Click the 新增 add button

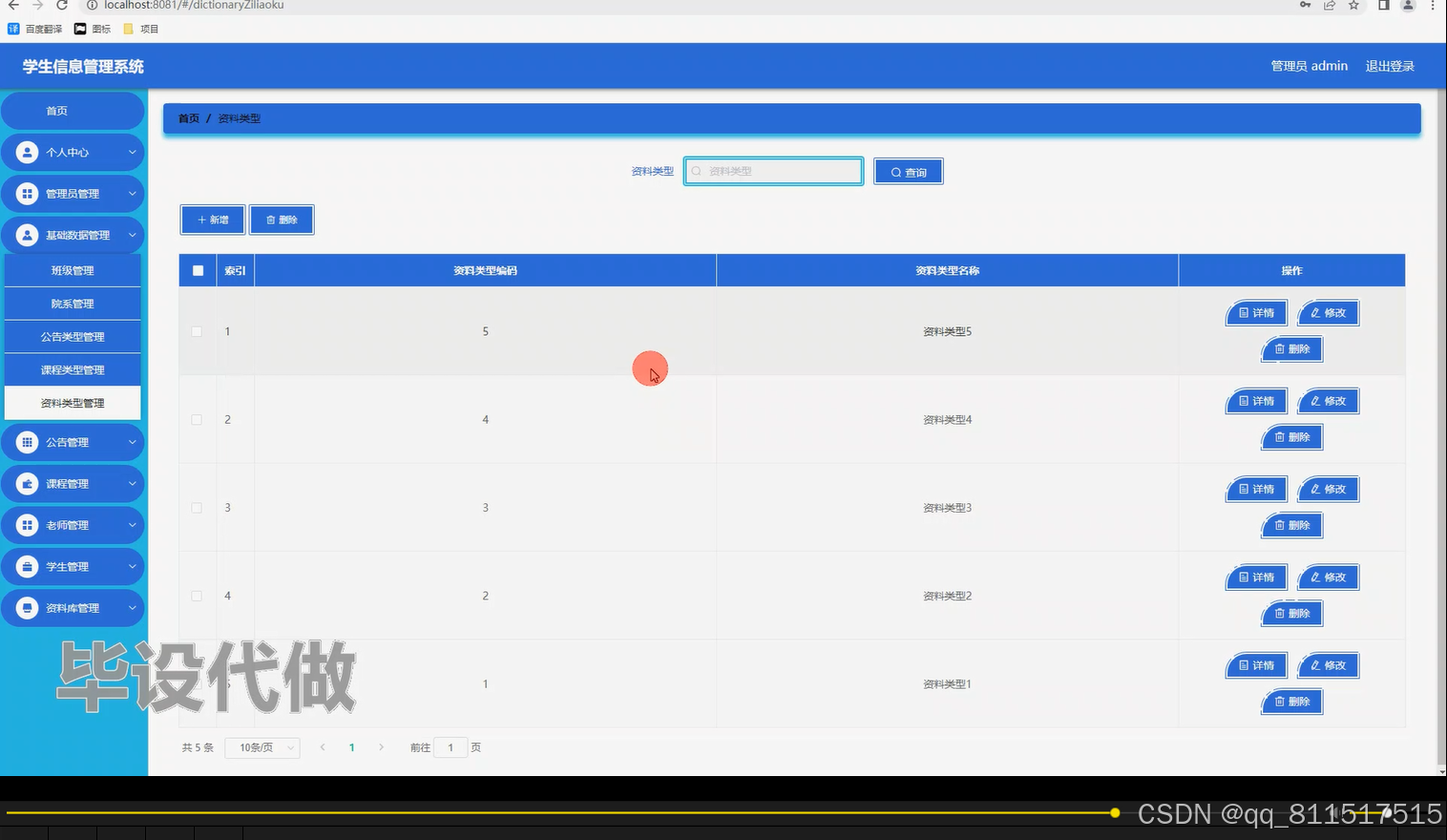coord(213,220)
